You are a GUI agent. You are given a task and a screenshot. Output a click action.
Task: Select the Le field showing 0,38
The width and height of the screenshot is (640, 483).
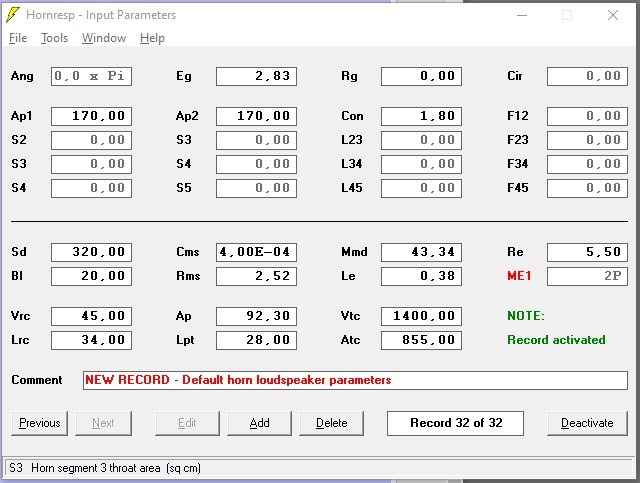pyautogui.click(x=421, y=276)
